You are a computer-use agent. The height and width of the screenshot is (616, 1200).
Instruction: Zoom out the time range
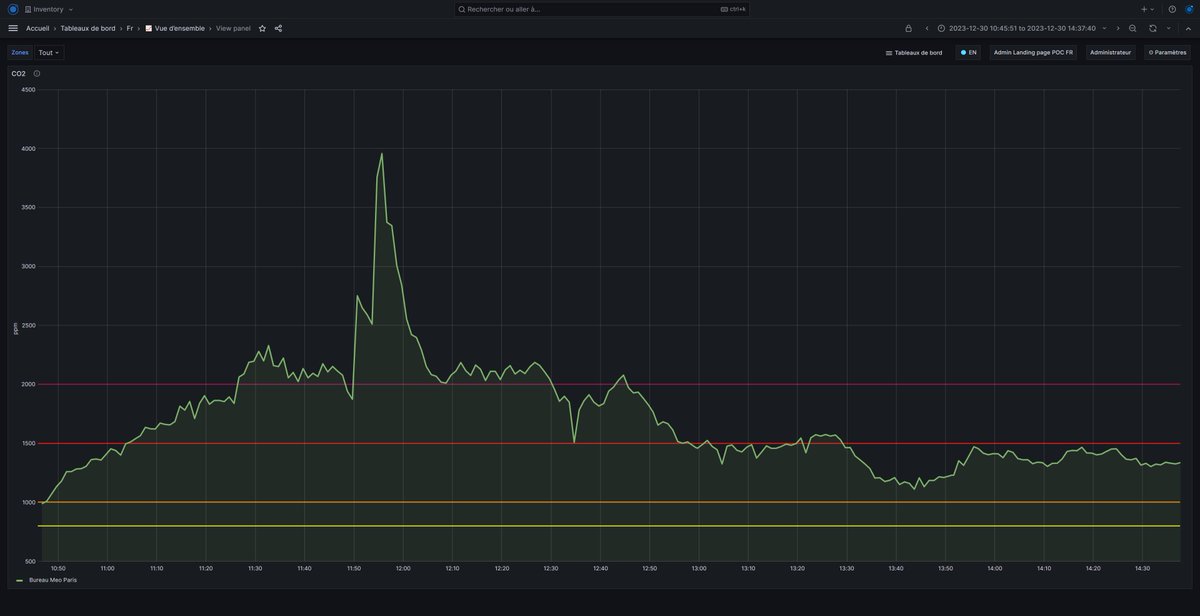pos(1133,28)
